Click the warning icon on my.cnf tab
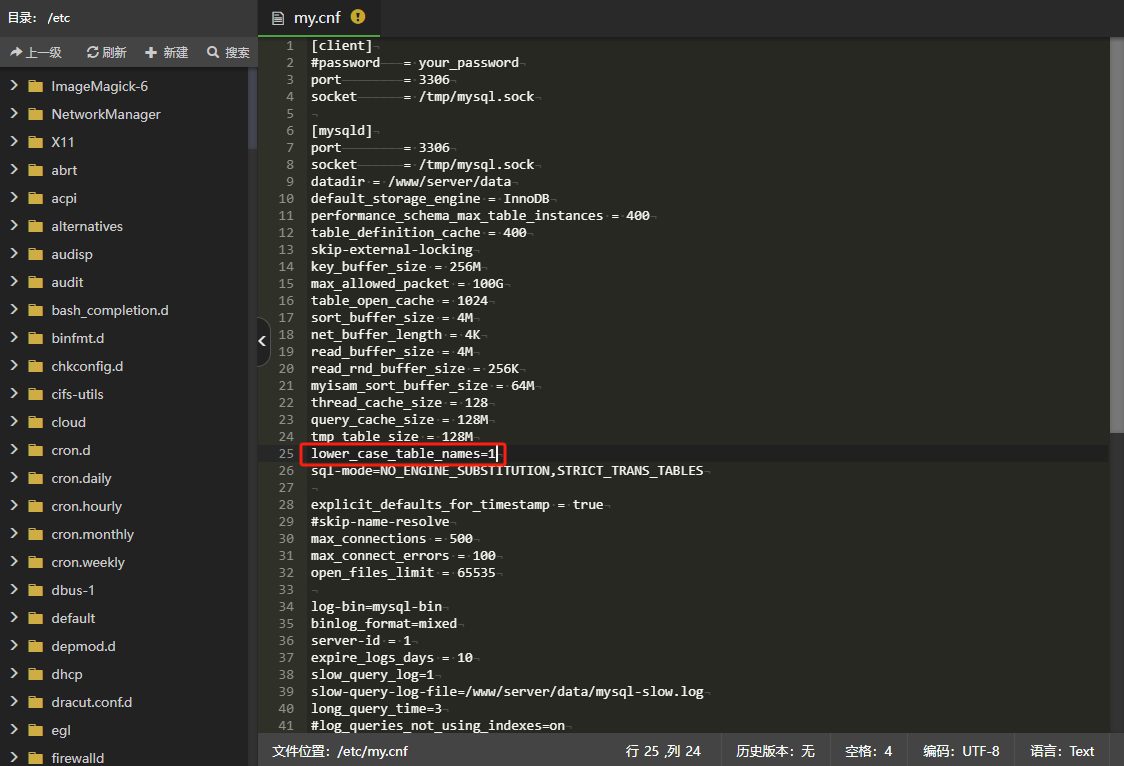The height and width of the screenshot is (766, 1124). (x=360, y=17)
